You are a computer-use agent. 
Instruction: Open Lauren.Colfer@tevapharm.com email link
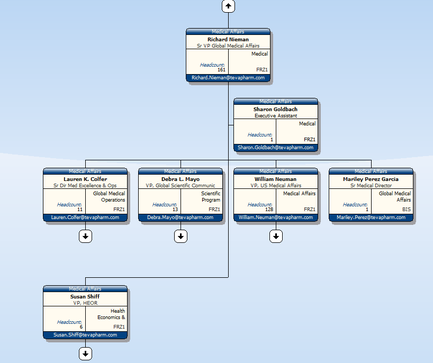click(x=85, y=217)
